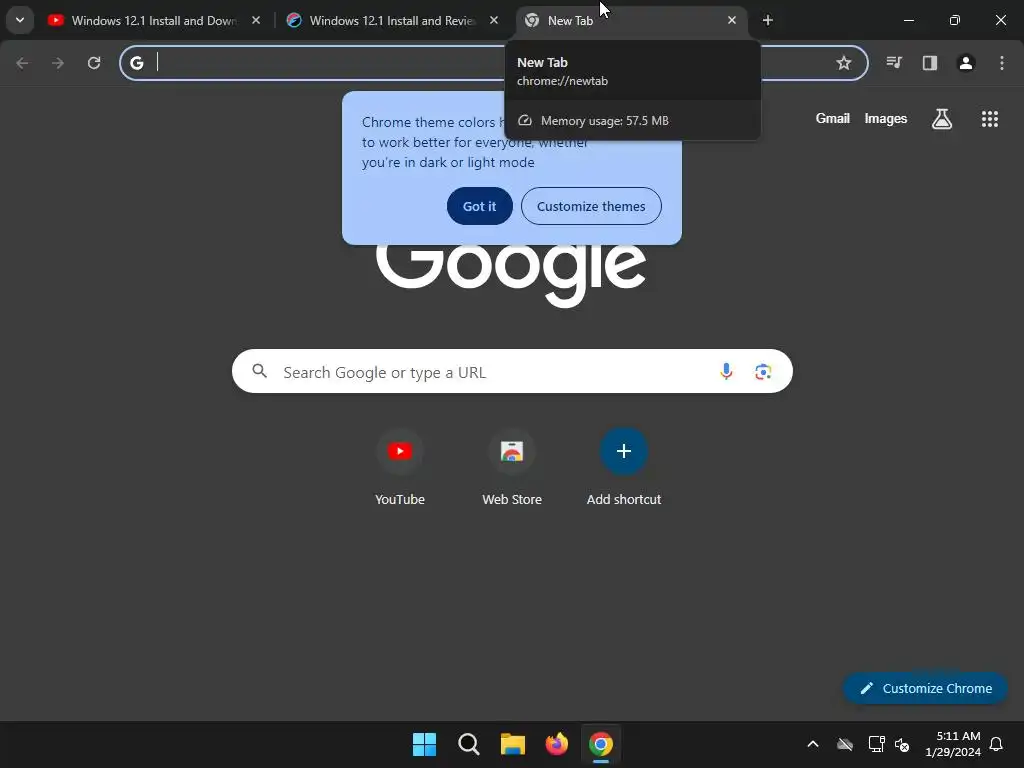Open the network status tray icon
Screen dimensions: 1024x768
[876, 744]
